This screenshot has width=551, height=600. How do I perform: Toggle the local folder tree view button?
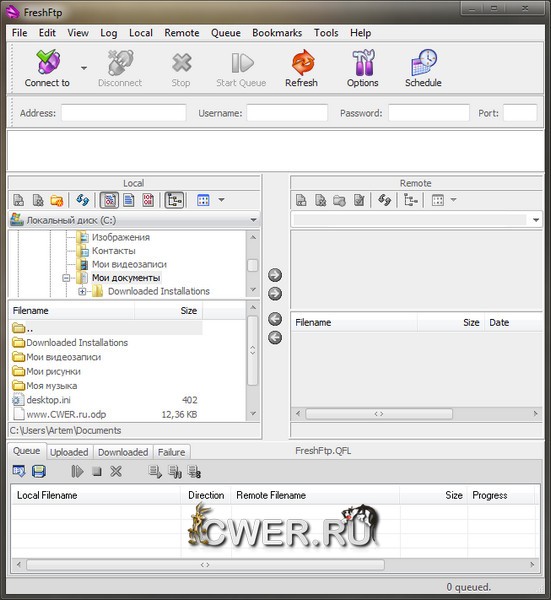(174, 200)
